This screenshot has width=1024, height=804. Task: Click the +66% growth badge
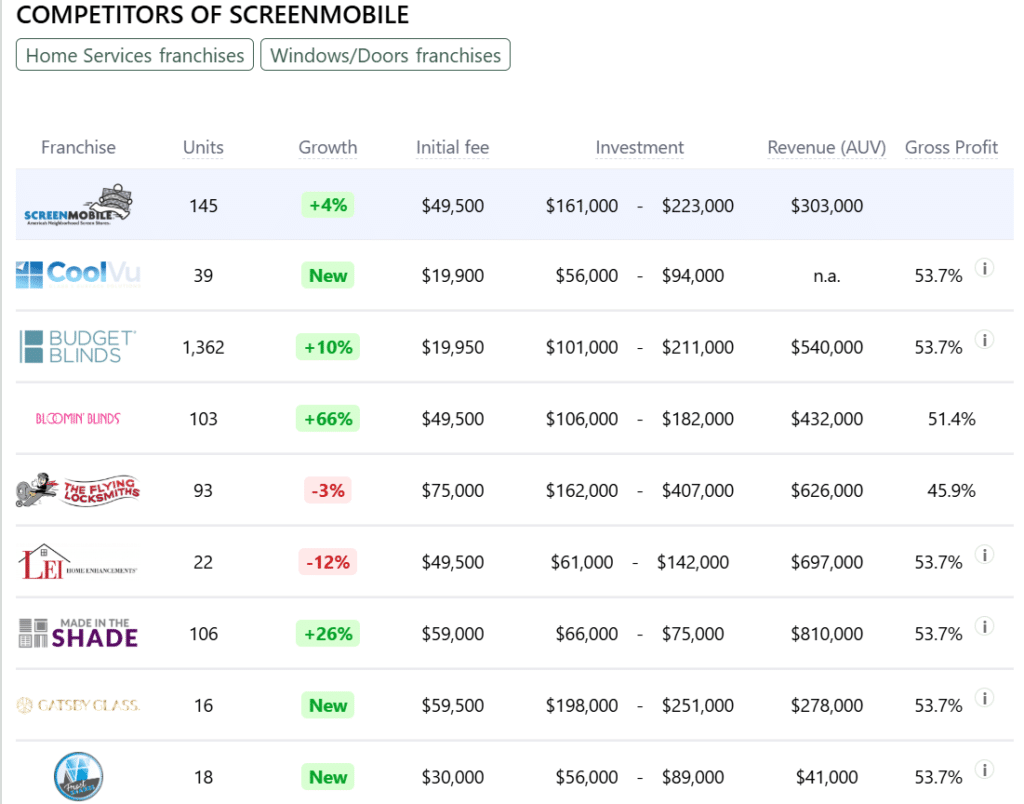click(328, 419)
